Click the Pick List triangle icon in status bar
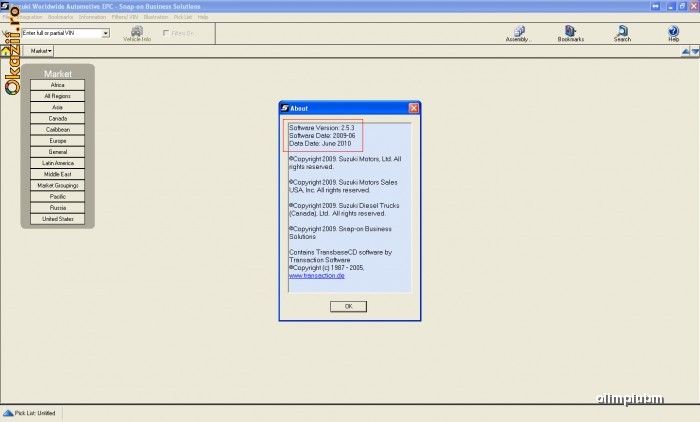Viewport: 700px width, 422px height. tap(8, 413)
